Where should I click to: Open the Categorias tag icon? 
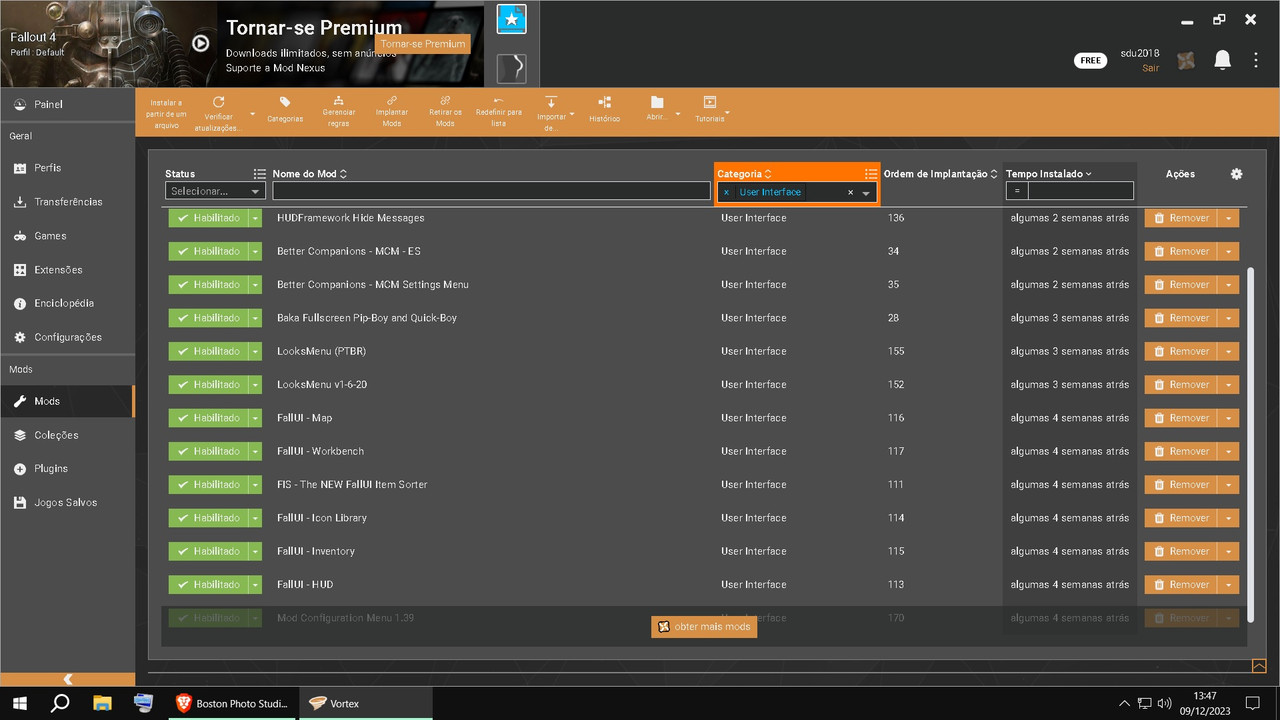285,102
